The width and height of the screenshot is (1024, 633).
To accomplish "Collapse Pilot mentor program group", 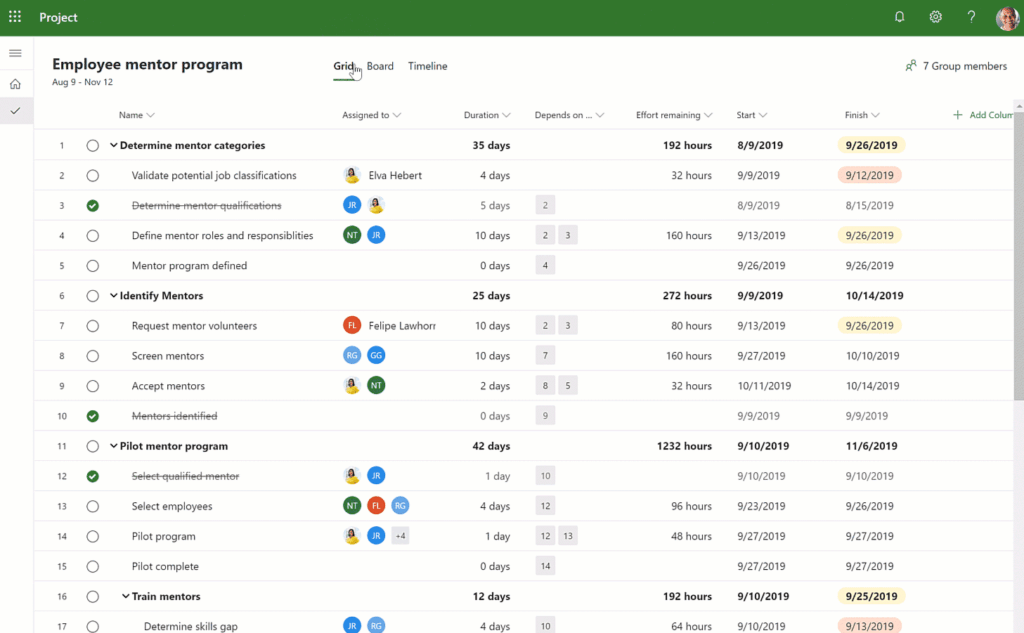I will point(114,446).
